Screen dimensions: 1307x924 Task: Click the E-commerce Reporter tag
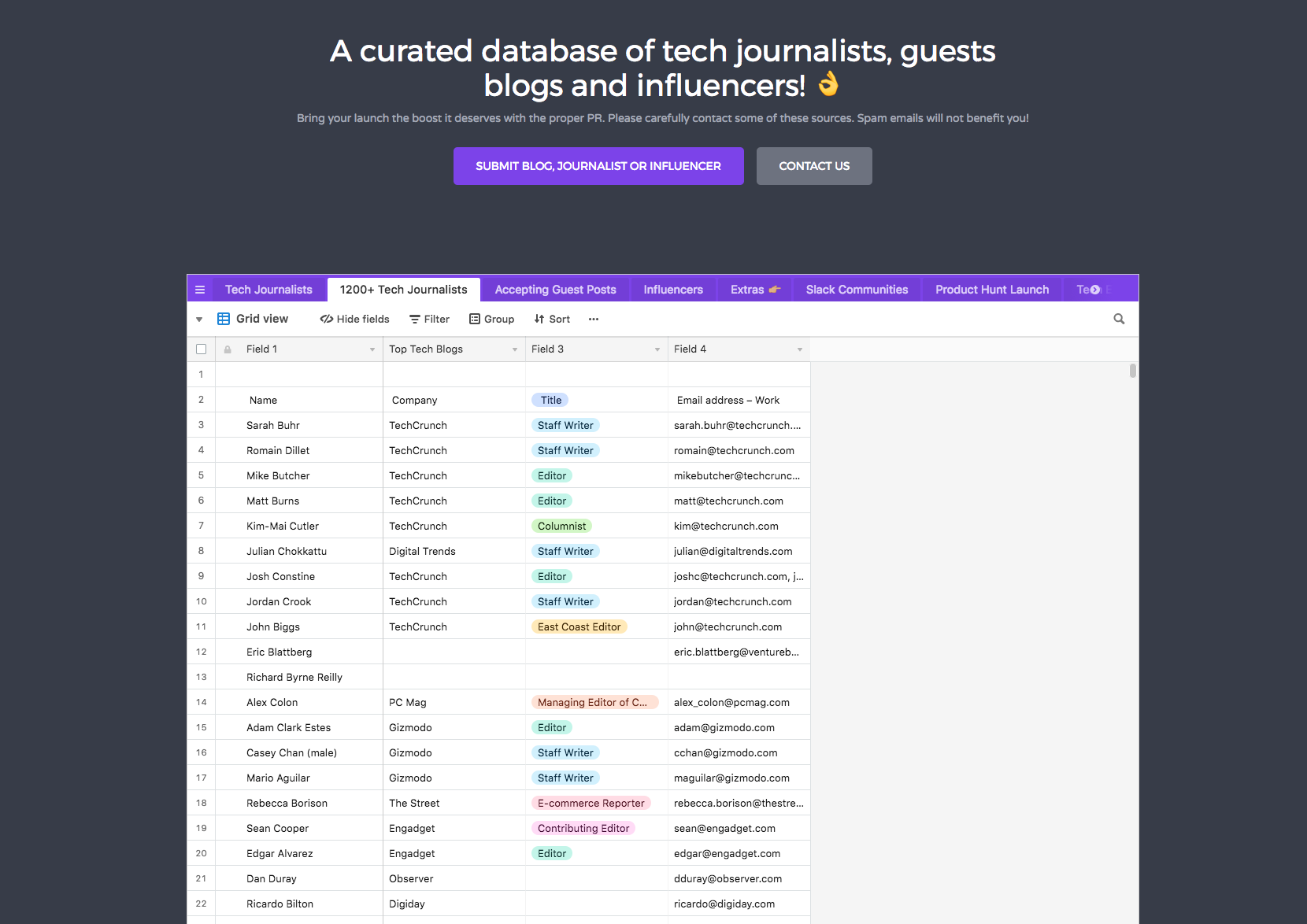(x=591, y=803)
